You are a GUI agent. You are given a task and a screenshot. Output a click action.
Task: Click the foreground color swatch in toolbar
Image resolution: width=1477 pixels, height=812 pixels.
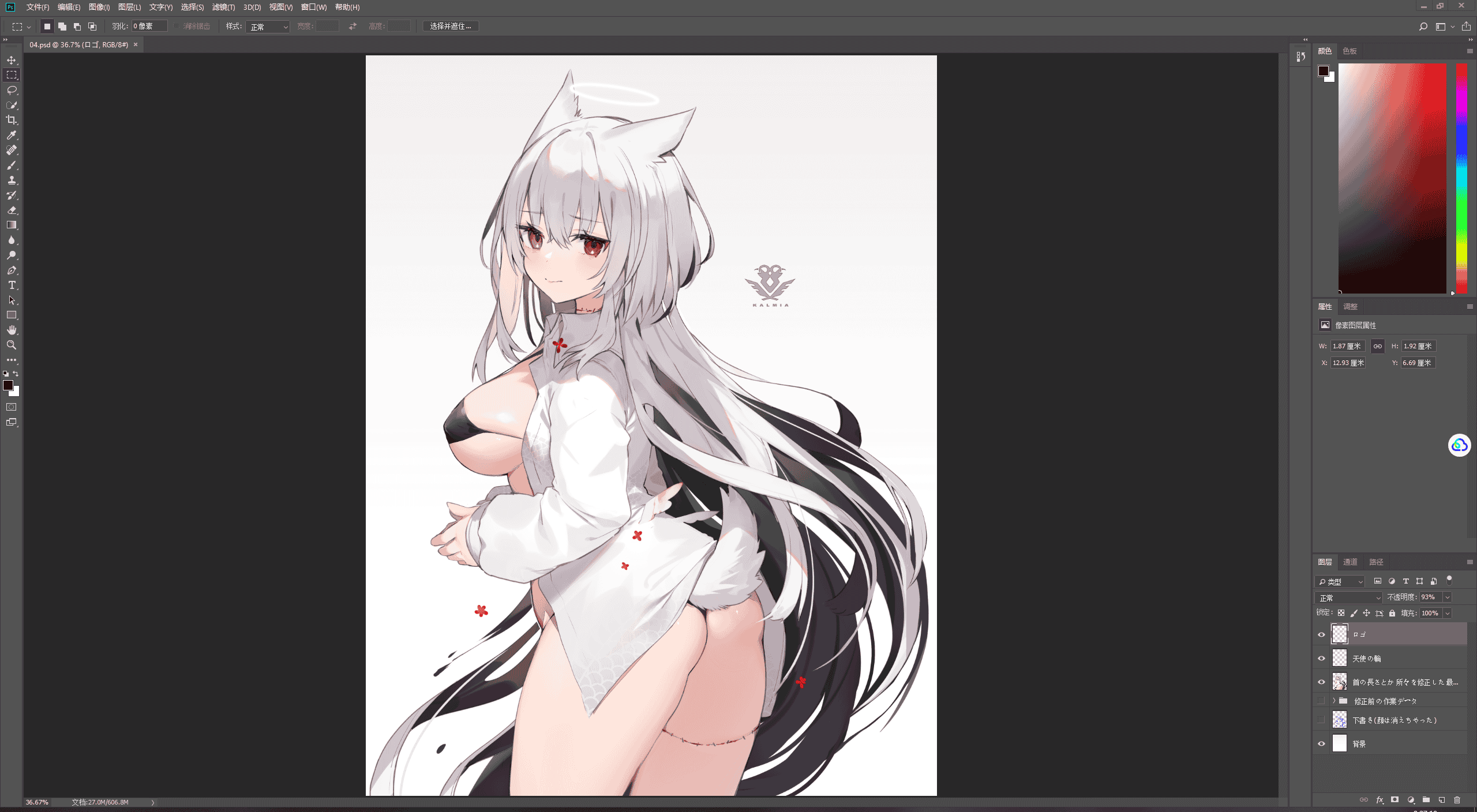pyautogui.click(x=8, y=385)
